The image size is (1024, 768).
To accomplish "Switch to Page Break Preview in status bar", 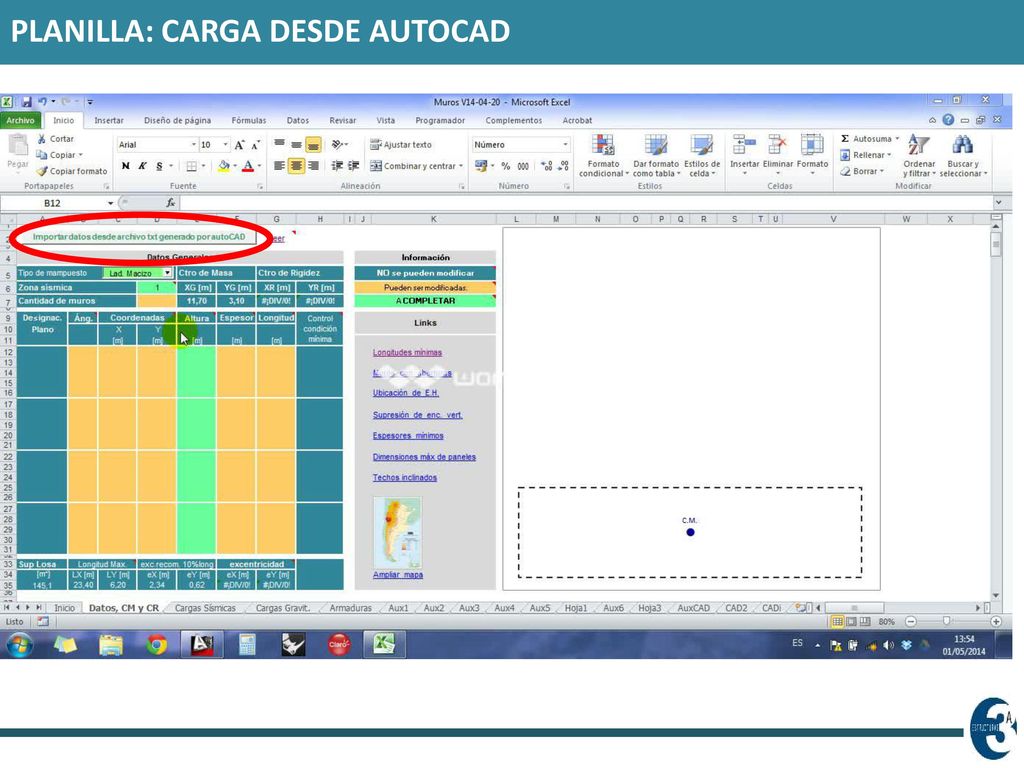I will pyautogui.click(x=865, y=622).
